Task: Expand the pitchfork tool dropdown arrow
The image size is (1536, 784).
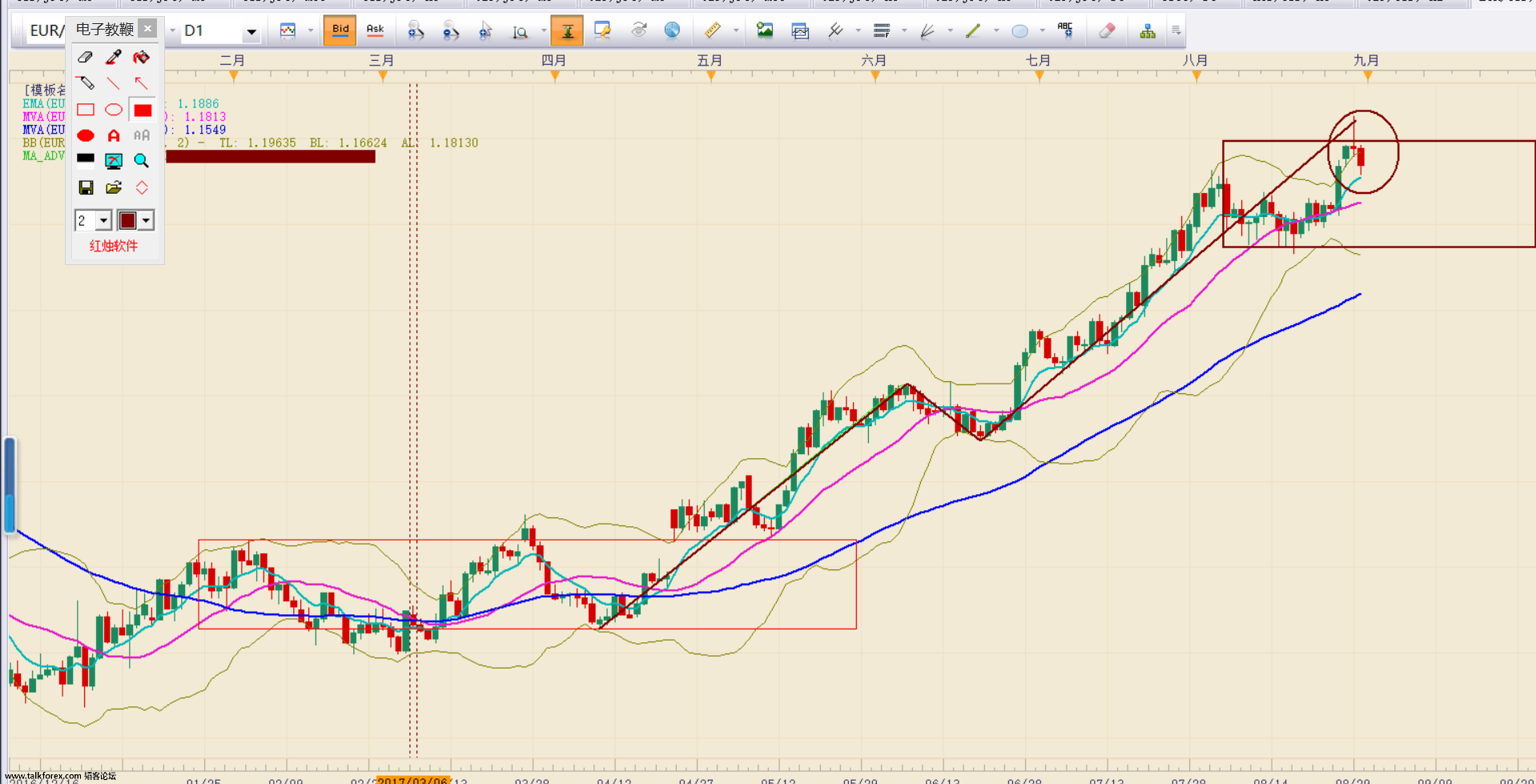Action: 858,30
